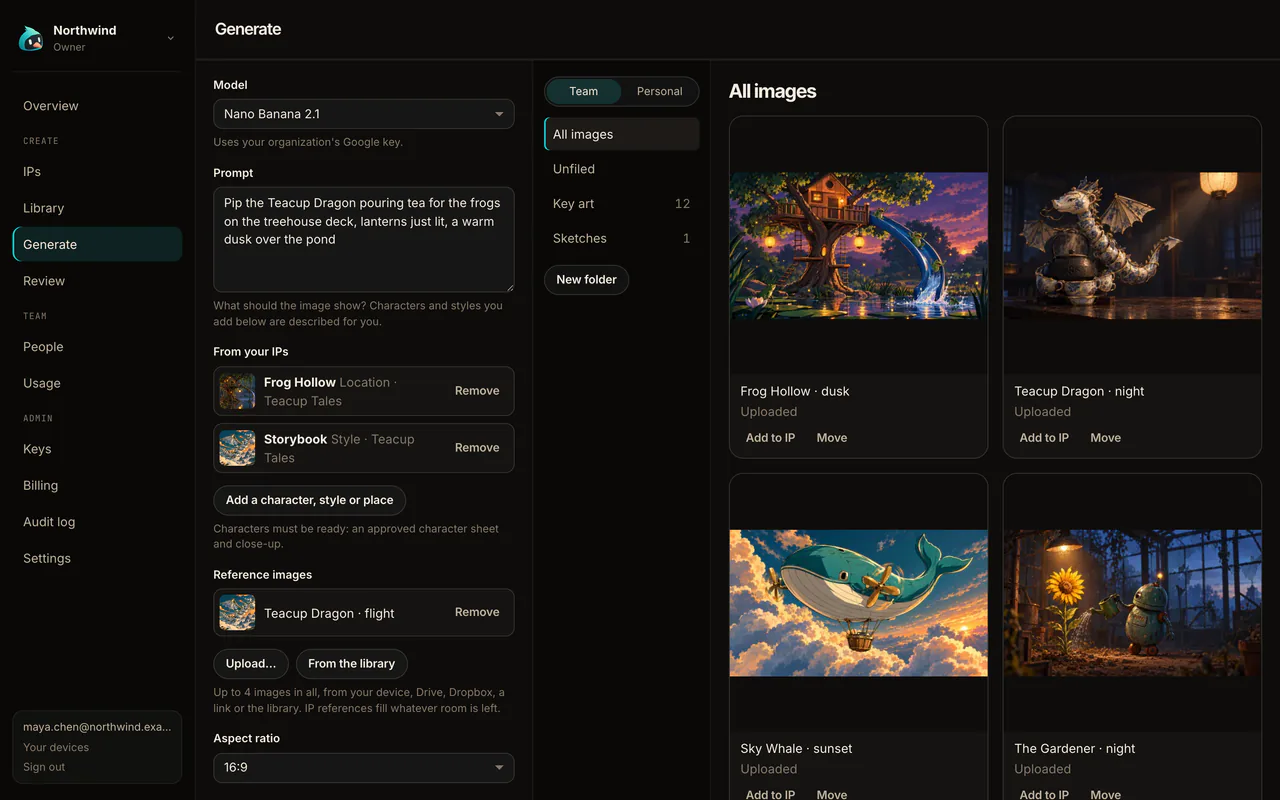Remove Frog Hollow from the IPs
Screen dimensions: 1280x800
coord(477,391)
